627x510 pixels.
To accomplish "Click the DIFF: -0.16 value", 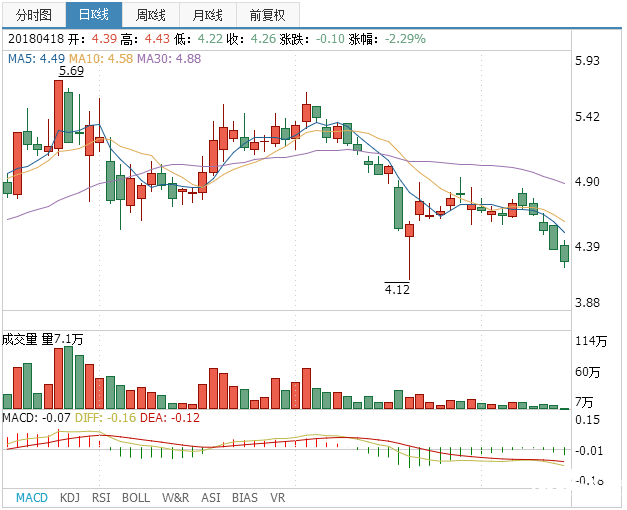I will click(x=106, y=418).
